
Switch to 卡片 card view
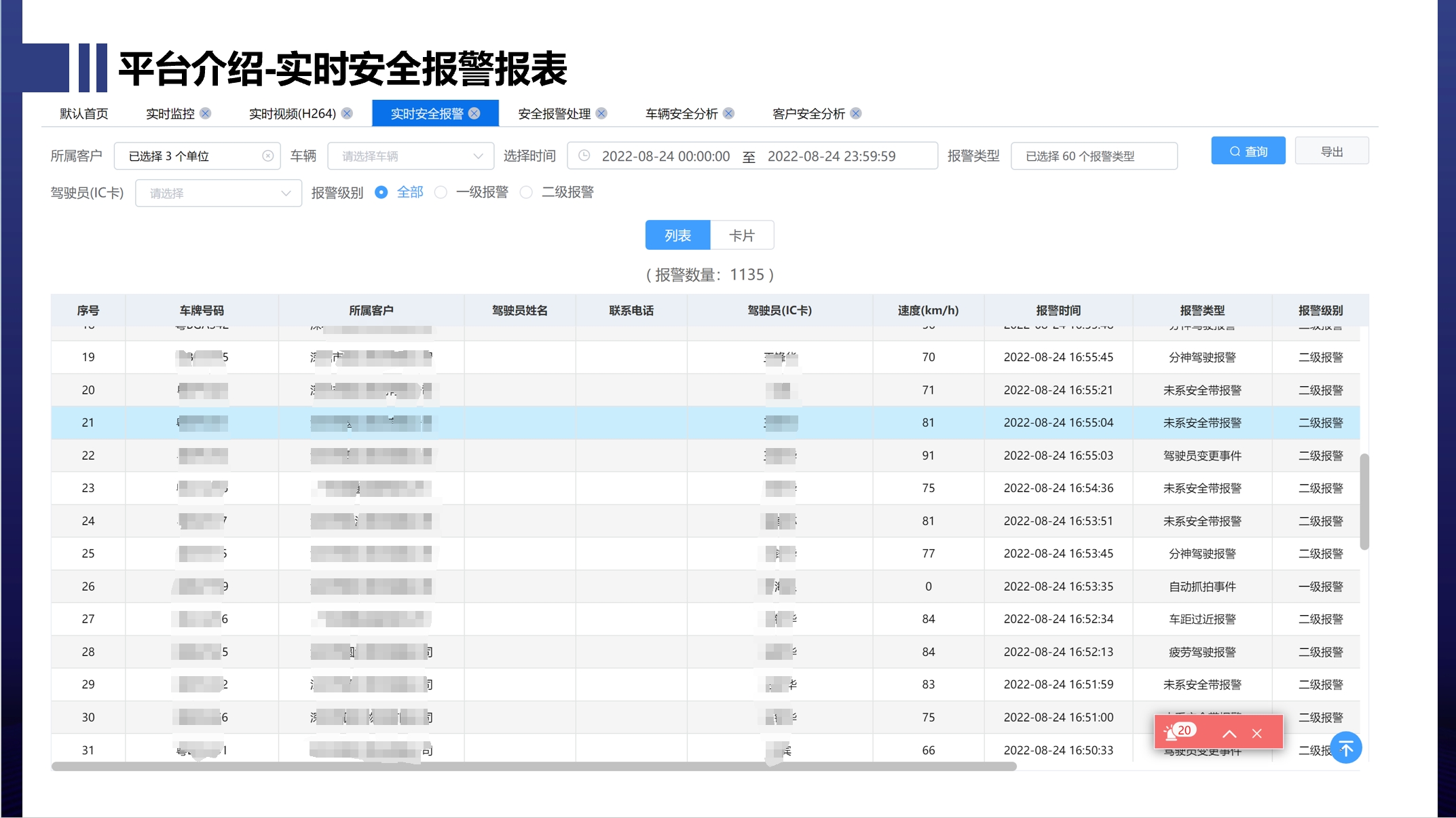point(742,235)
